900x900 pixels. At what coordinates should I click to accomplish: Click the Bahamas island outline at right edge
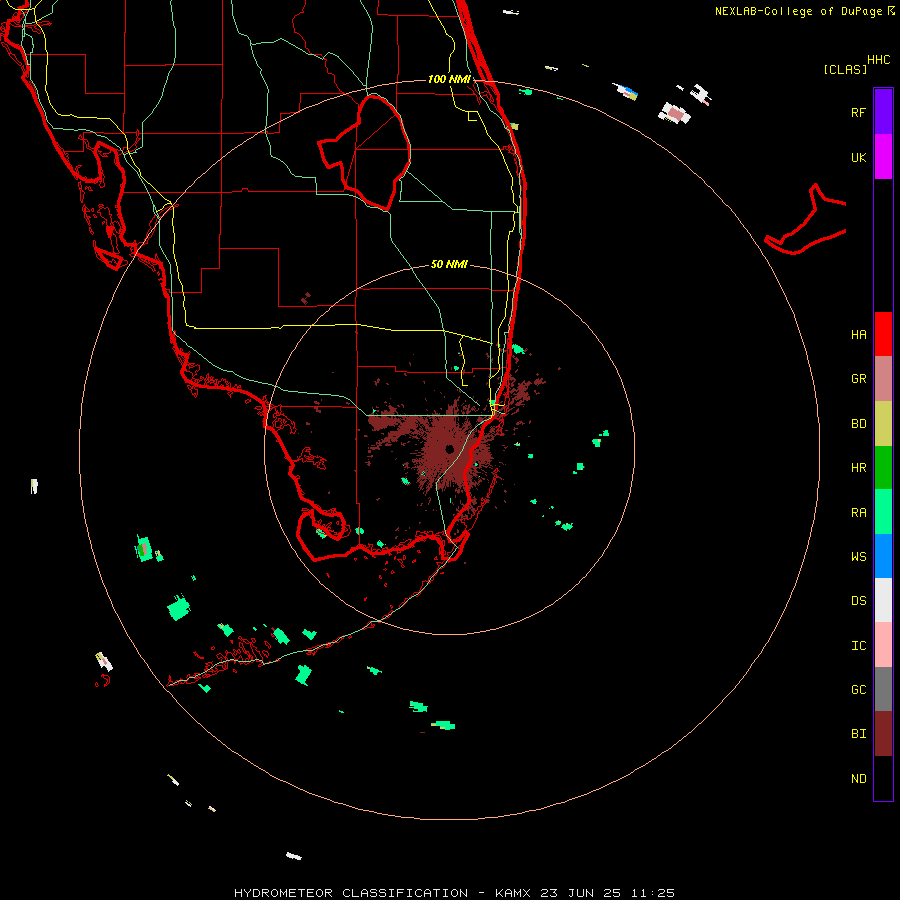point(806,220)
